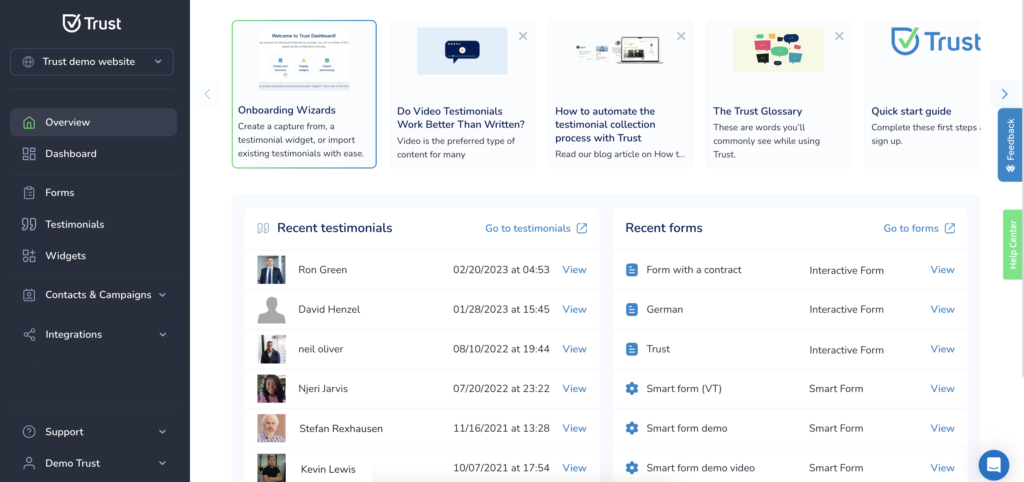Click the Testimonials quote icon in sidebar

click(29, 224)
